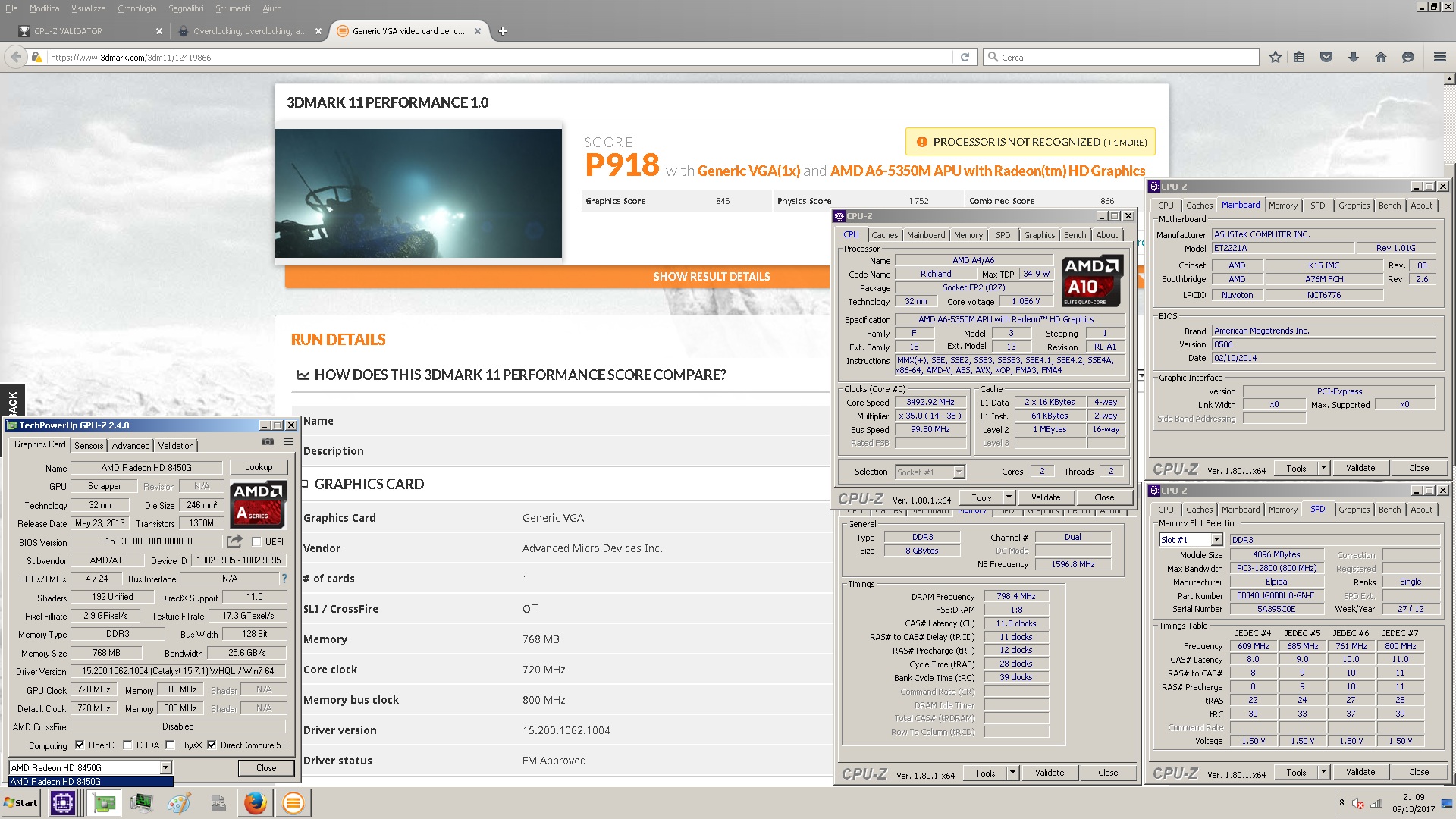Collapse the GRAPHICS CARD section

point(305,484)
